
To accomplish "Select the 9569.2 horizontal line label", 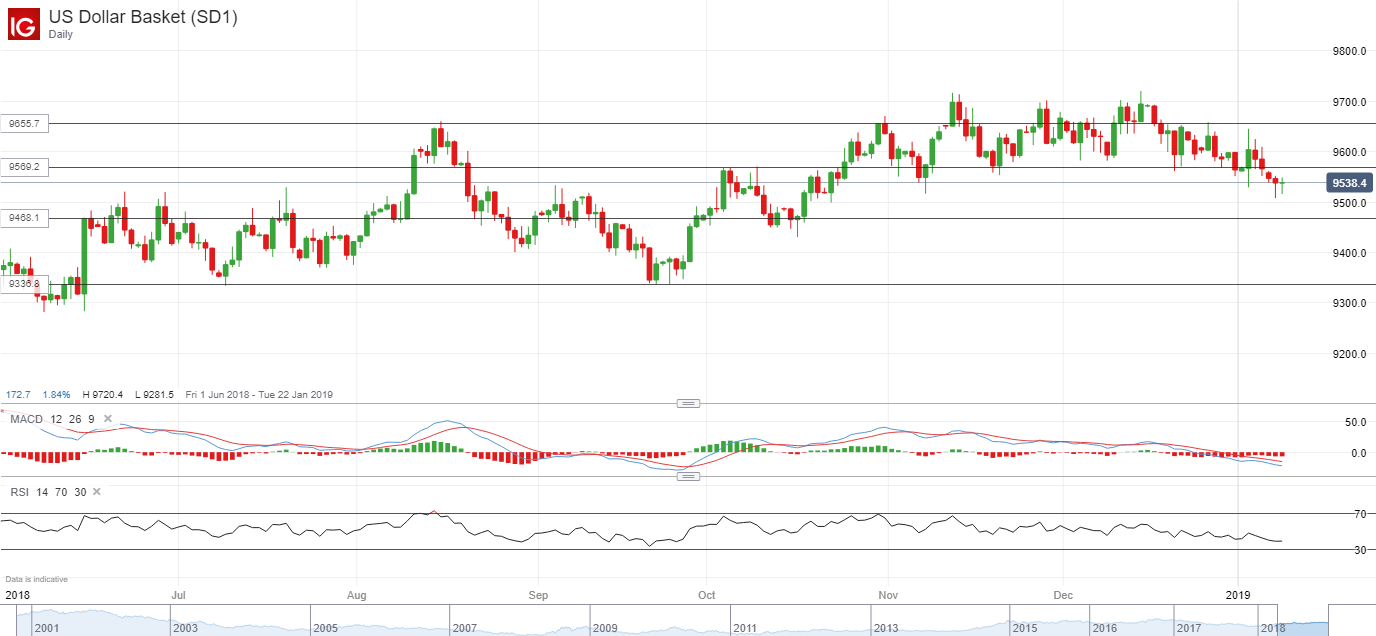I will tap(24, 167).
